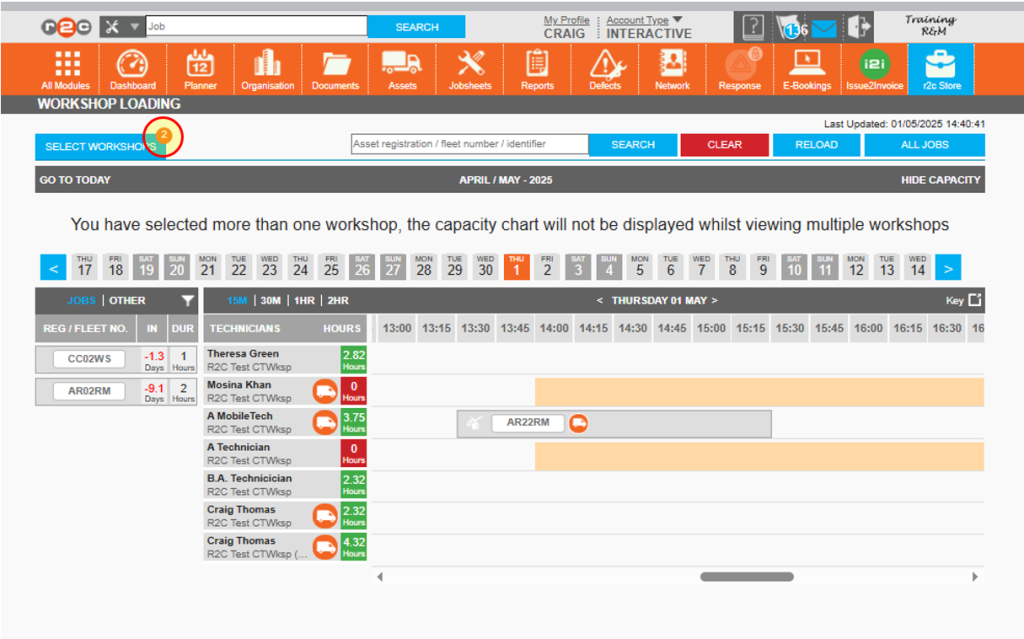Screen dimensions: 1024x639
Task: Click the mobile van icon beside Mosina Khan
Action: pyautogui.click(x=324, y=391)
